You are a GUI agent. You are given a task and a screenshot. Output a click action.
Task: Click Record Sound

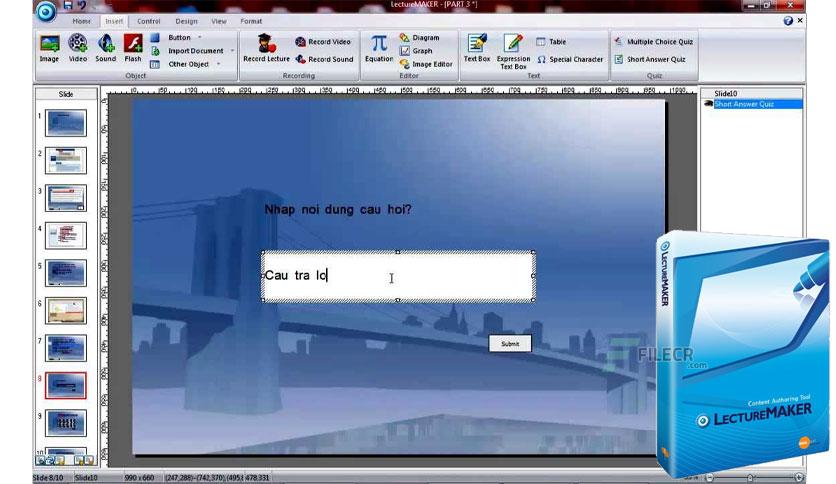324,59
